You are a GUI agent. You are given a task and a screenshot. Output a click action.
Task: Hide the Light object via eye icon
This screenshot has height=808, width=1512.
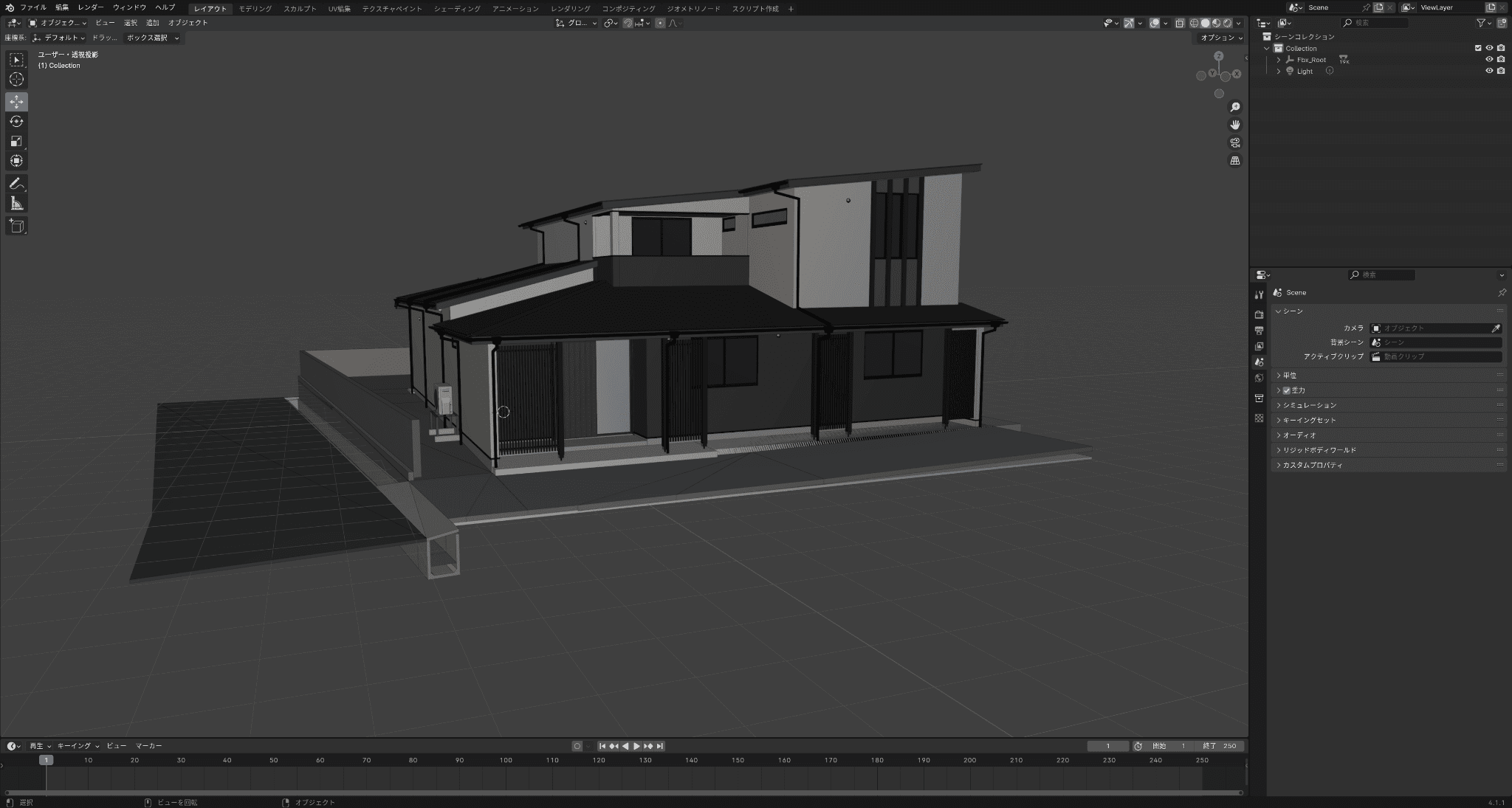tap(1489, 72)
